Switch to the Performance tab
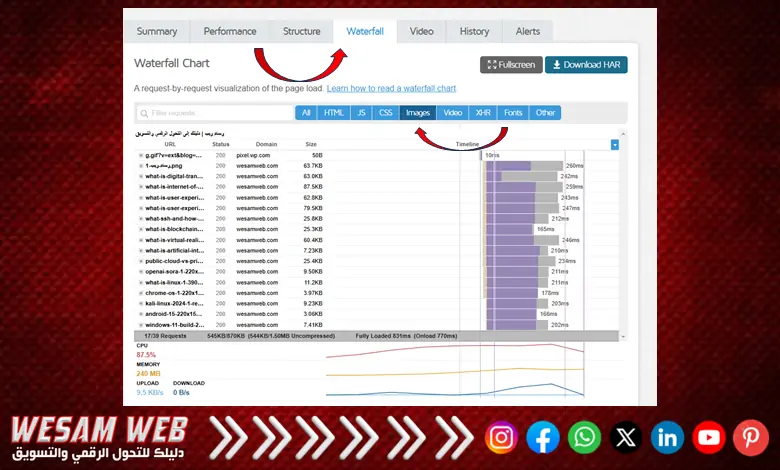The width and height of the screenshot is (780, 470). point(230,31)
